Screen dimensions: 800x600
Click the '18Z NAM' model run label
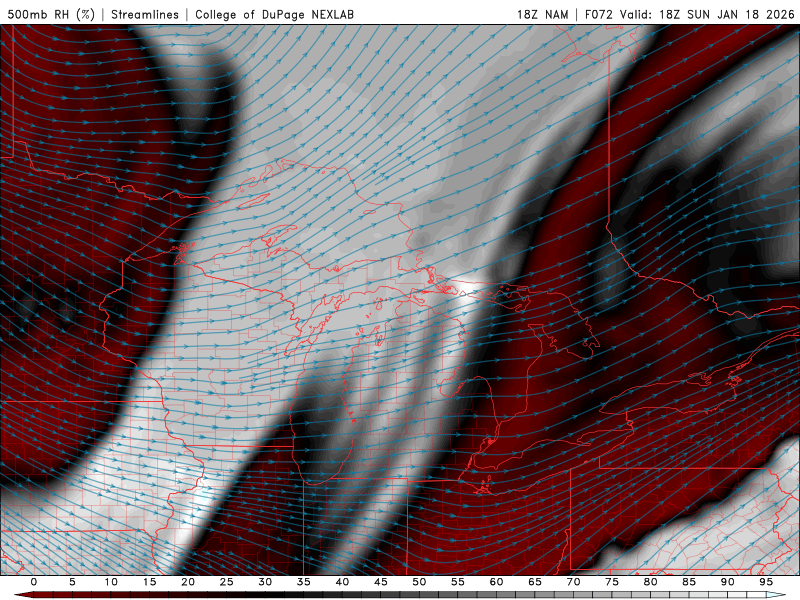(x=542, y=14)
